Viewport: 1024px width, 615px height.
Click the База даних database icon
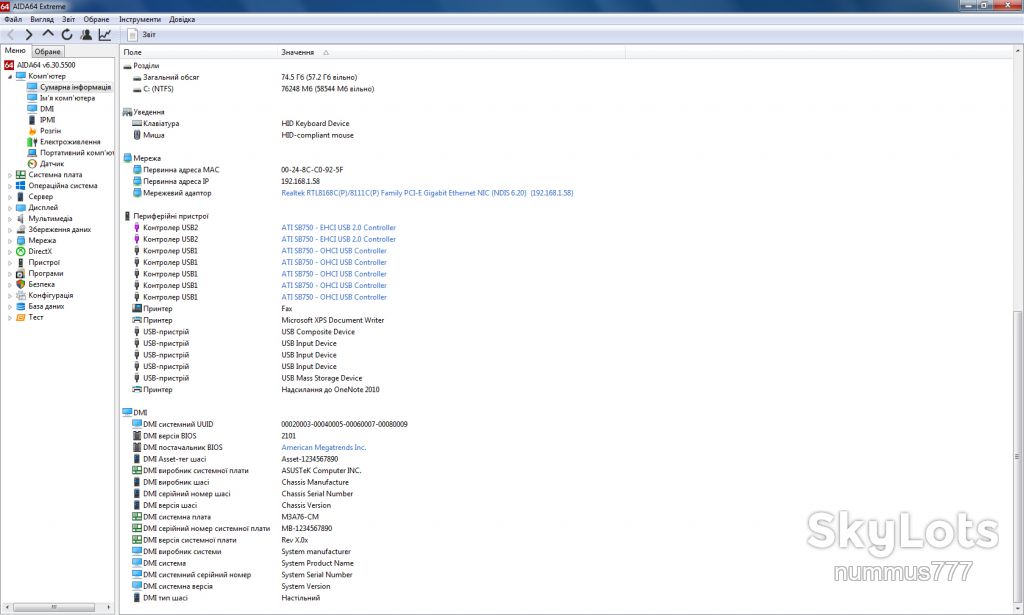pyautogui.click(x=20, y=306)
